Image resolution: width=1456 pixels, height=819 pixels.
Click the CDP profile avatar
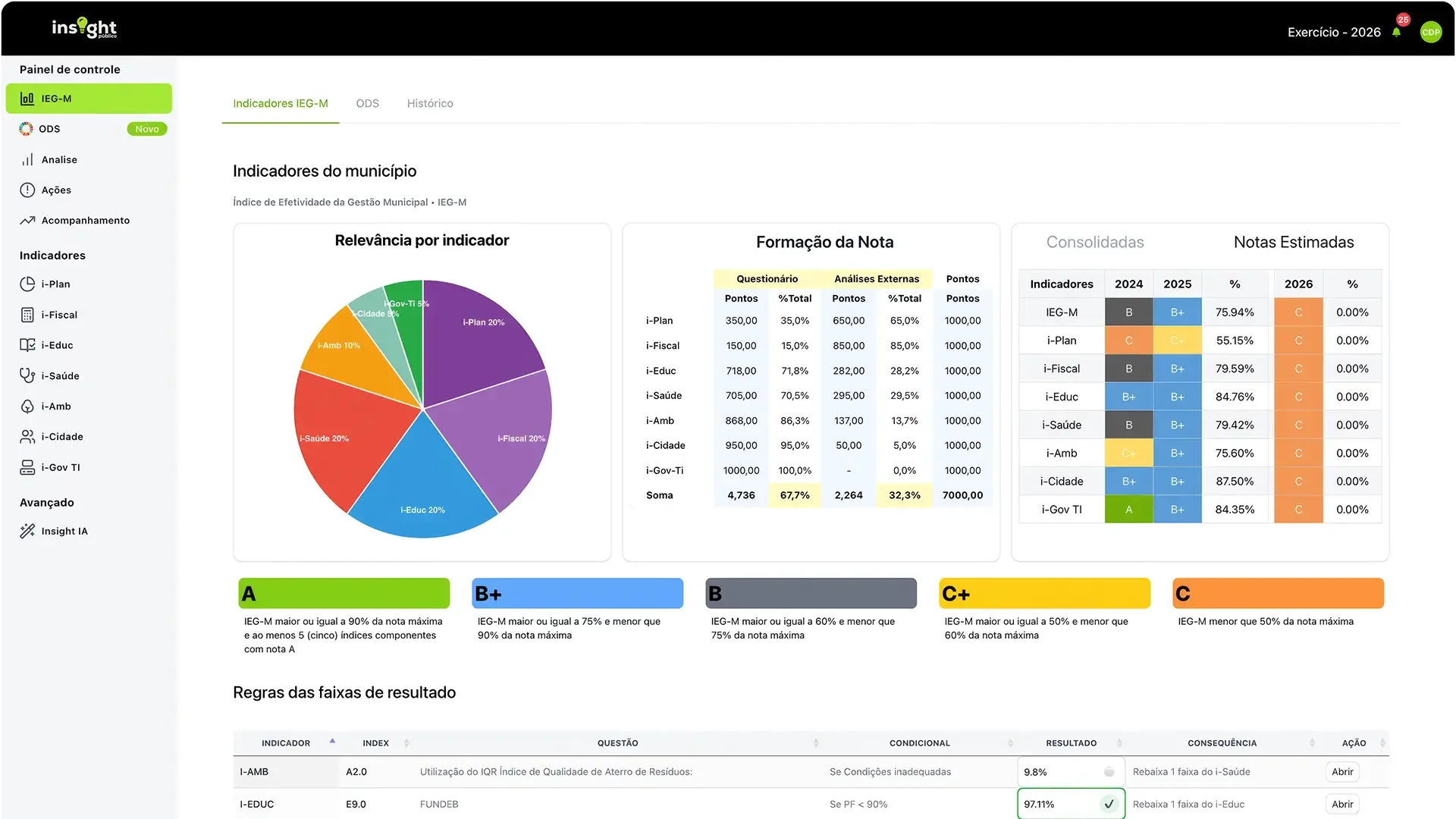(x=1431, y=32)
